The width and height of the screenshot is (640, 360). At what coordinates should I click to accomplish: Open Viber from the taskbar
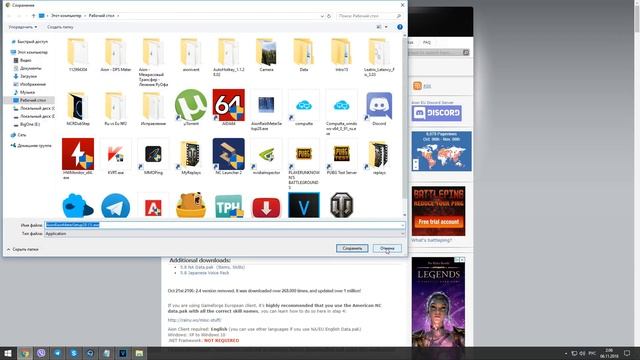pyautogui.click(x=41, y=353)
